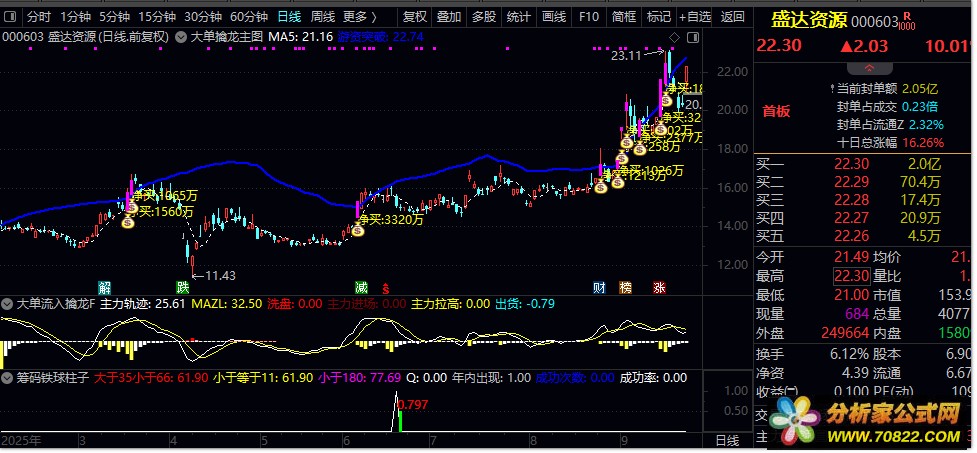Expand the 筹码铁球柱子 indicator menu
The image size is (977, 453).
(x=7, y=378)
